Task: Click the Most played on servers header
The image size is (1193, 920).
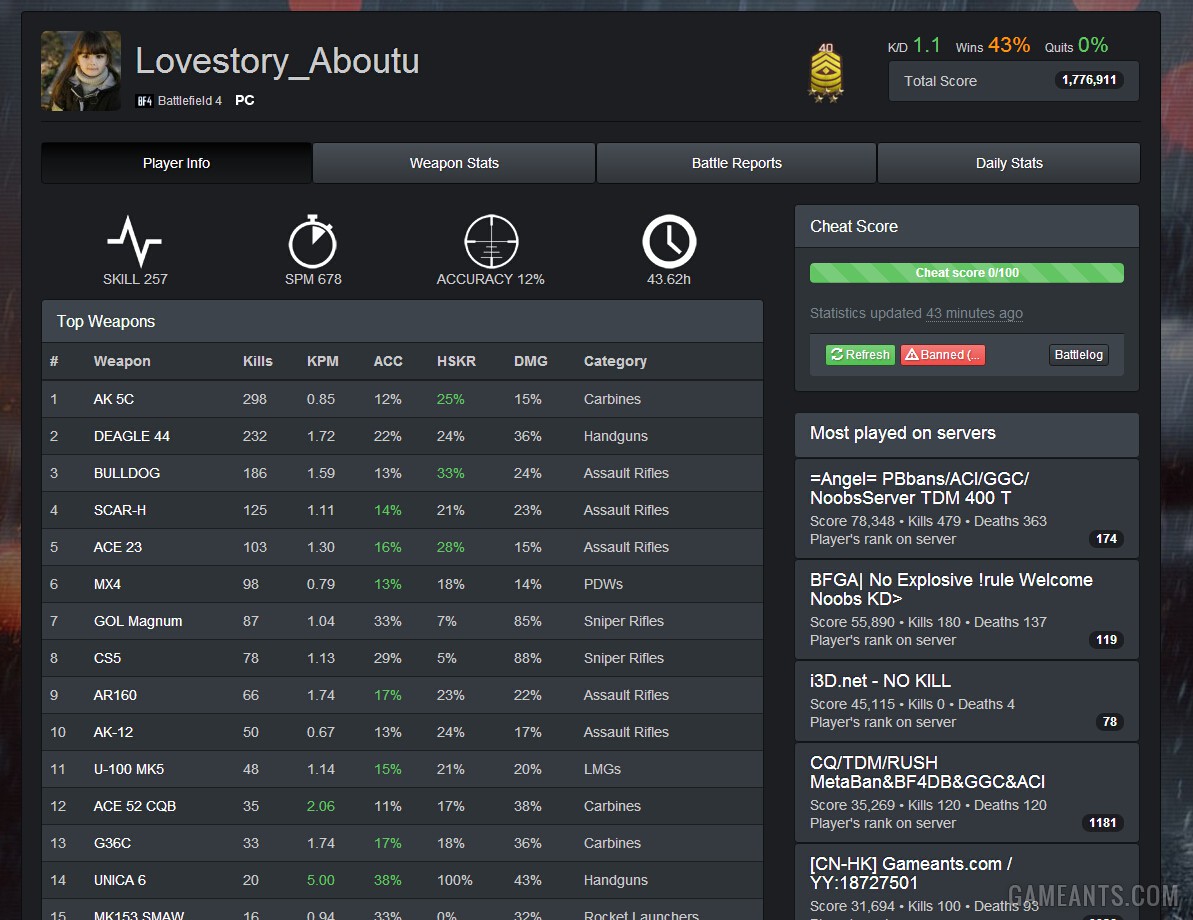Action: [966, 434]
